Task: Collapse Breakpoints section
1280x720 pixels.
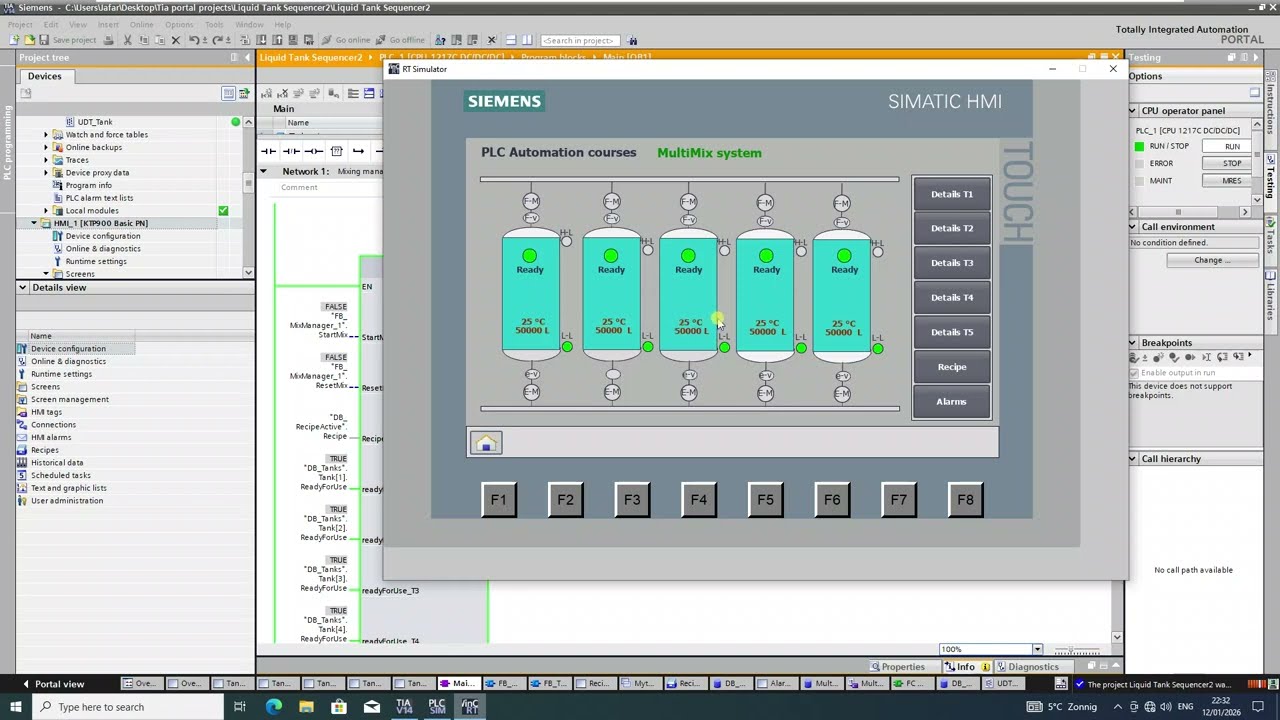Action: [1133, 343]
